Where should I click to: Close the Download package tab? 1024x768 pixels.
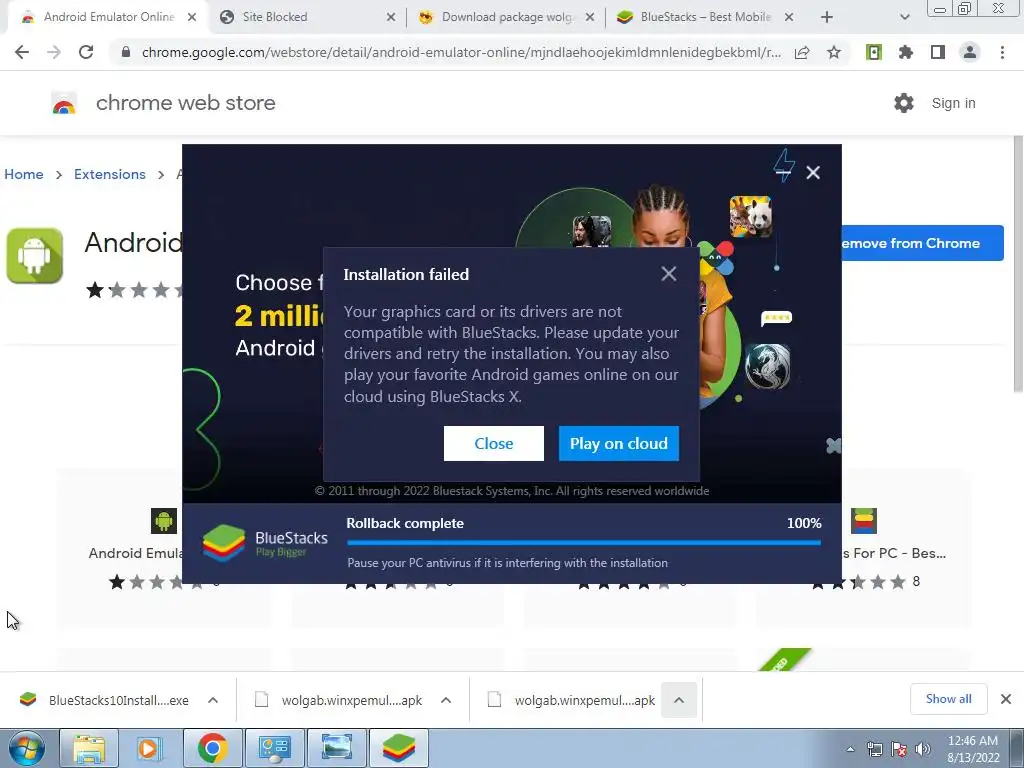point(590,17)
